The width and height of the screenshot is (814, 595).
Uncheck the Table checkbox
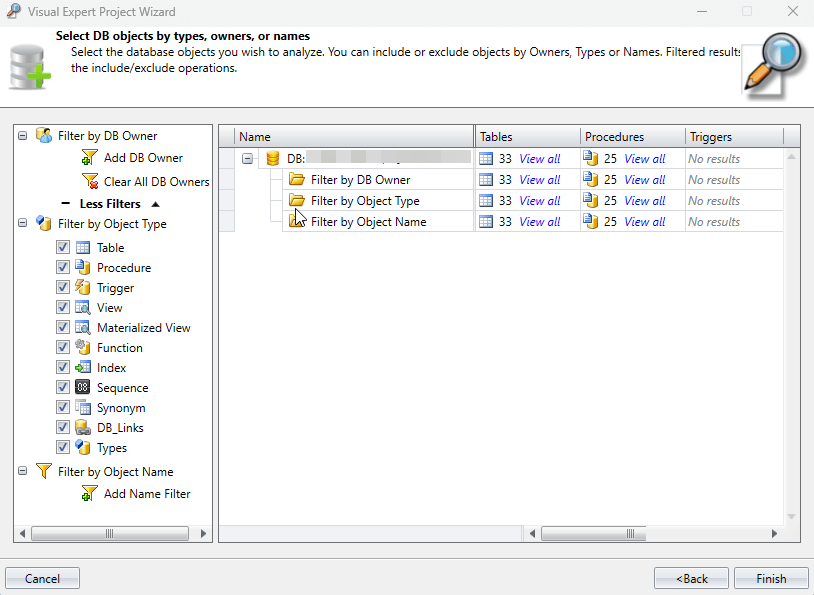63,247
